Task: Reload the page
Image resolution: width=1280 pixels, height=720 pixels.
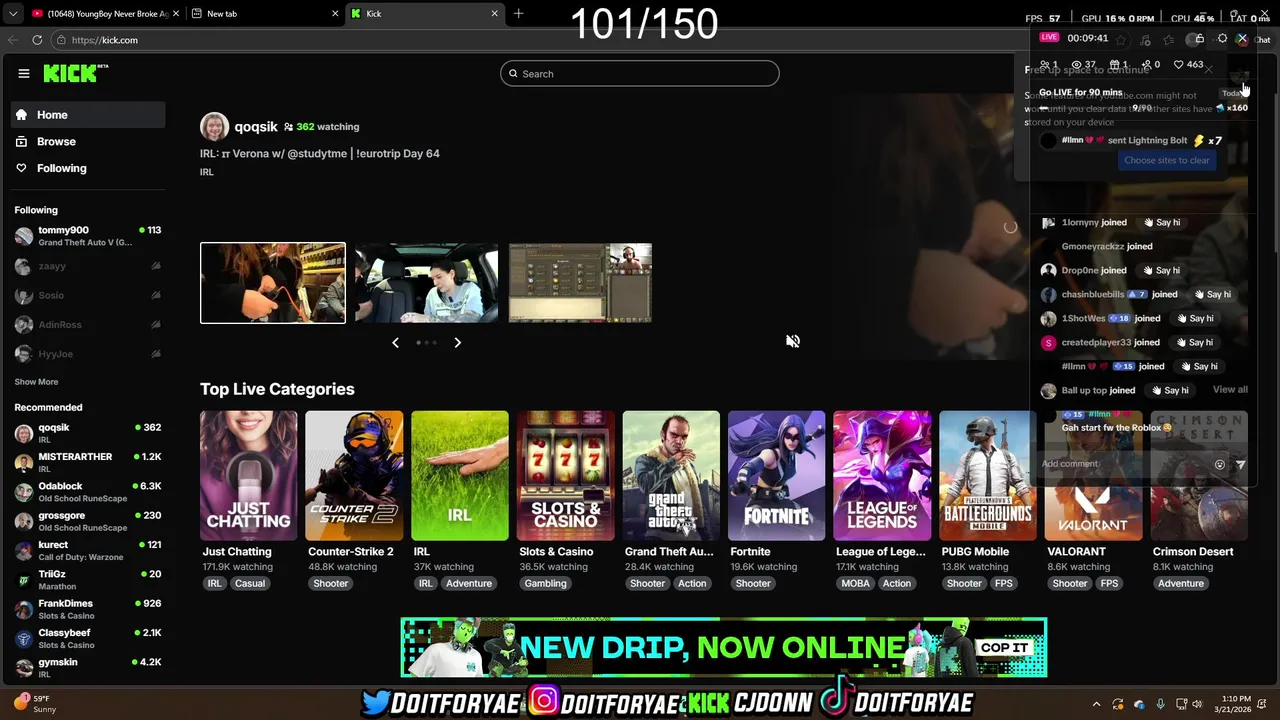Action: click(37, 40)
